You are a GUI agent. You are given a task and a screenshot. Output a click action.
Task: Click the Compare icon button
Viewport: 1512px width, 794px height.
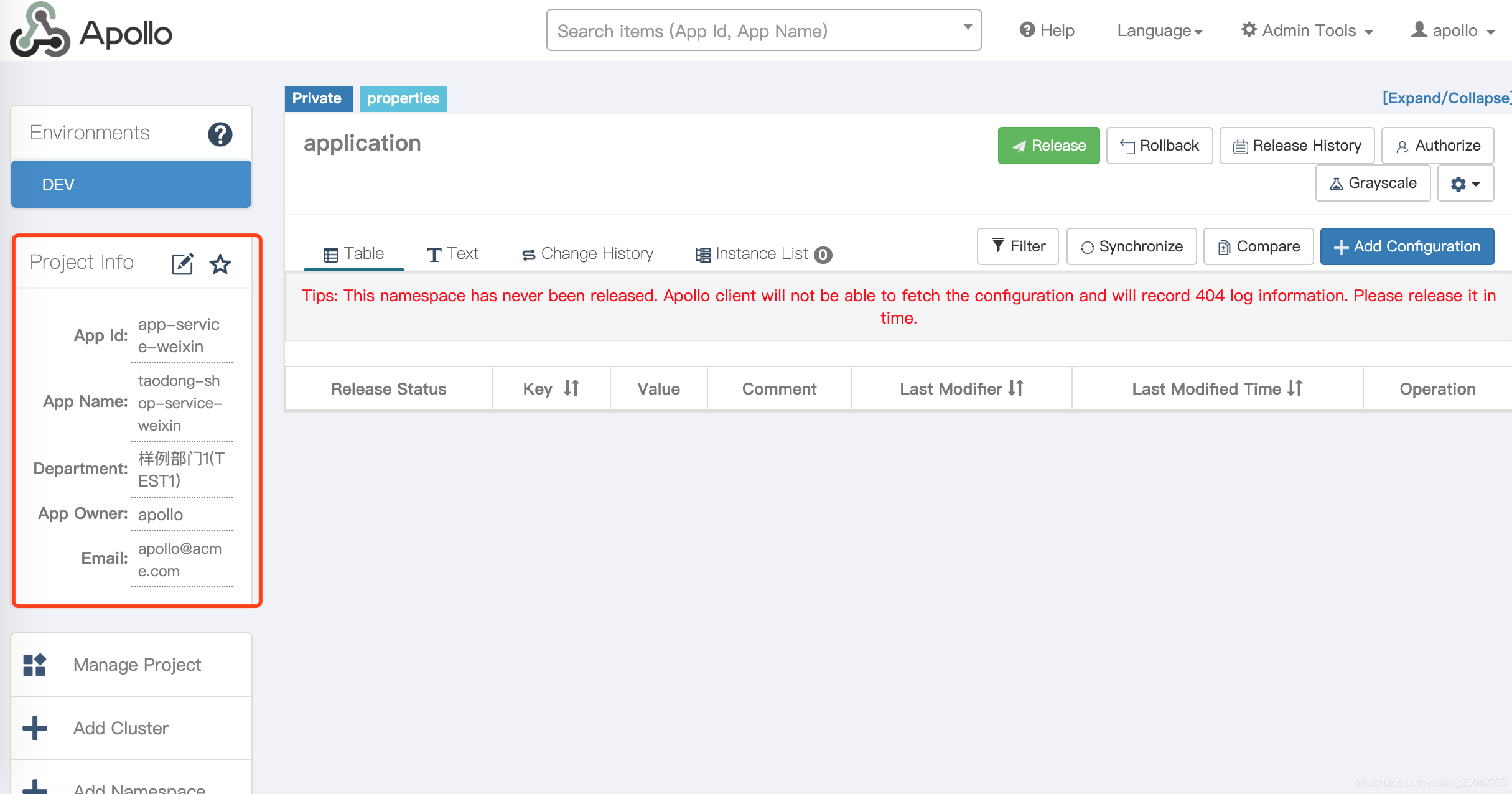1257,245
